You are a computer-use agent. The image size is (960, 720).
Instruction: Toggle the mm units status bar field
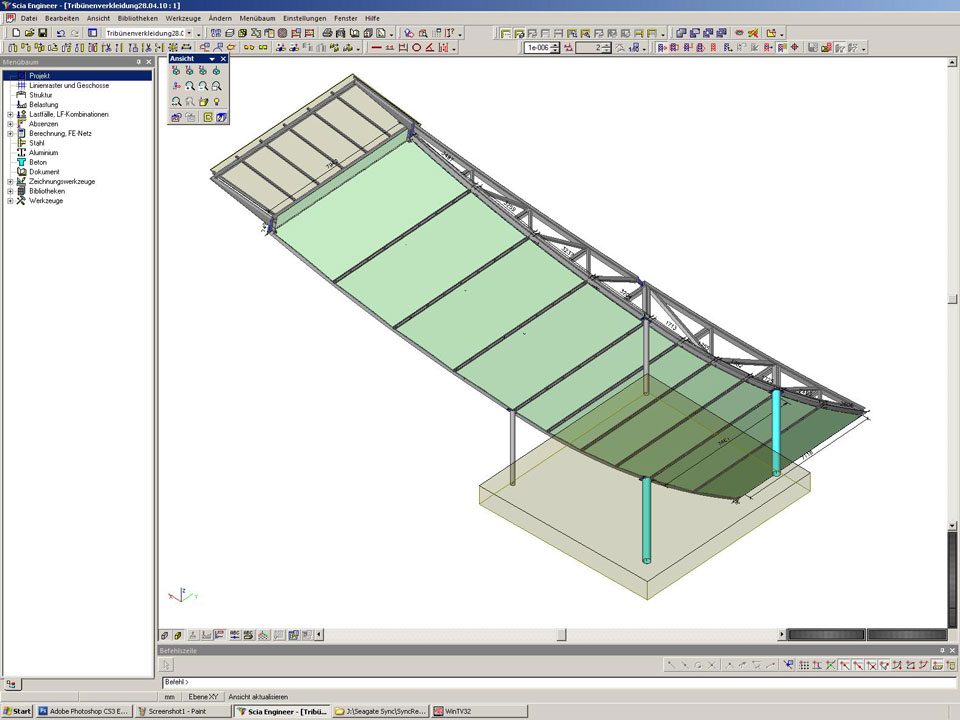pyautogui.click(x=170, y=696)
